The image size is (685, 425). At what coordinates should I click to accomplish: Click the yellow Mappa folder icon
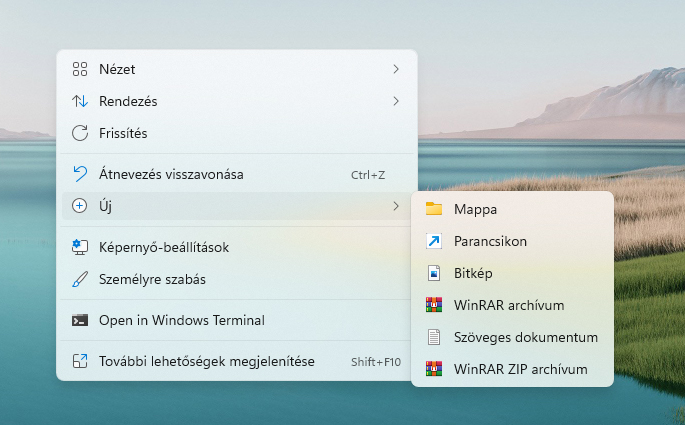[x=433, y=209]
